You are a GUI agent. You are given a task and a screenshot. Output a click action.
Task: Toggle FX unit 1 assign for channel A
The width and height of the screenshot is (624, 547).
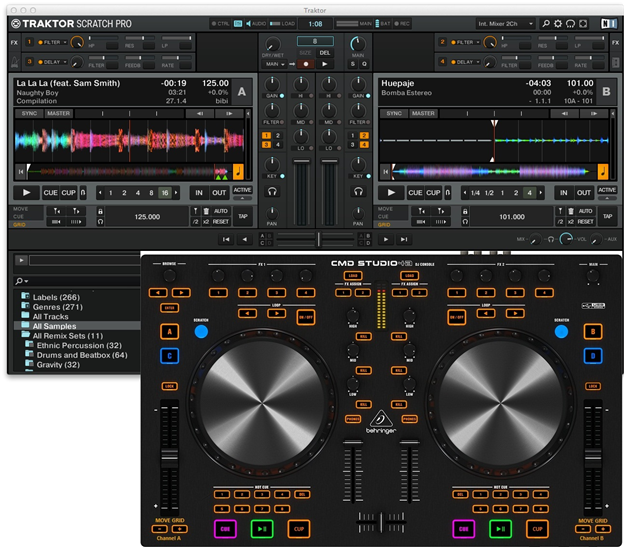(x=267, y=135)
